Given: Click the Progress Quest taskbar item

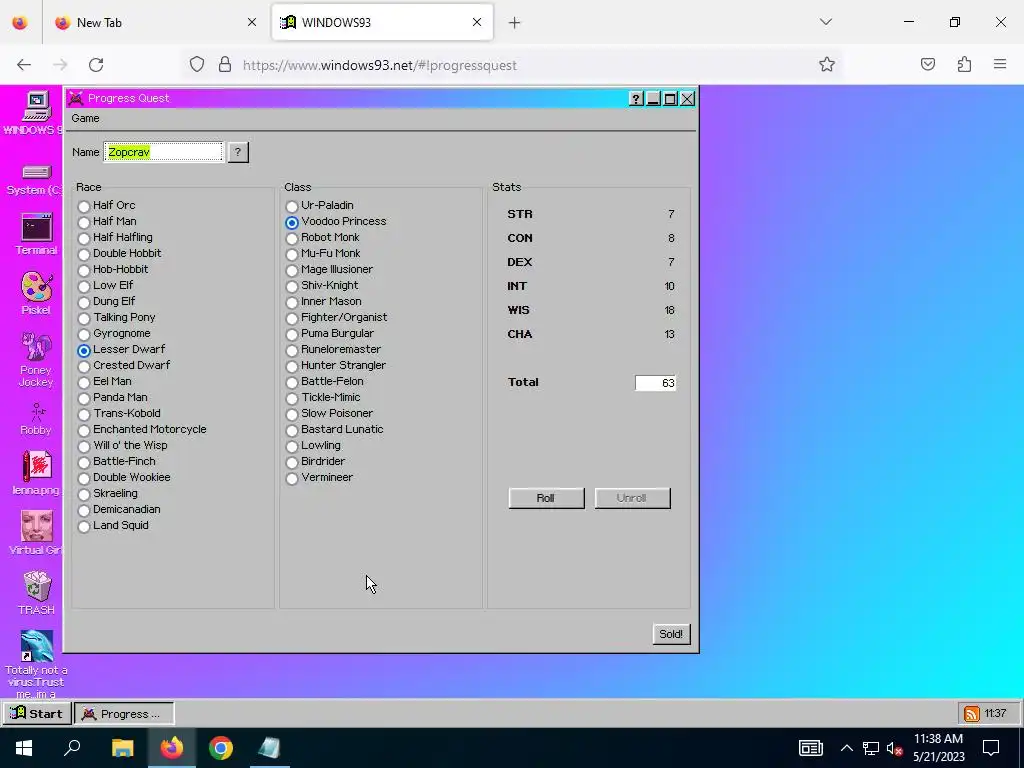Looking at the screenshot, I should coord(124,714).
